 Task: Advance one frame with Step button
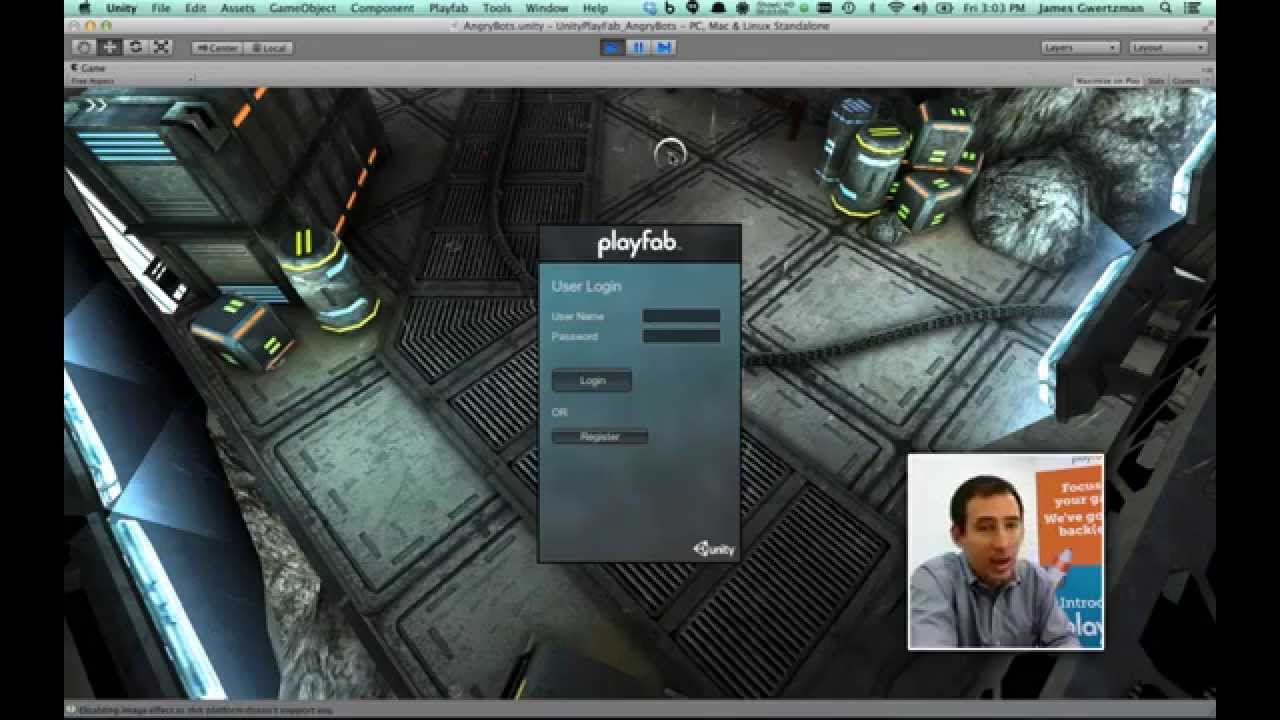pyautogui.click(x=664, y=47)
